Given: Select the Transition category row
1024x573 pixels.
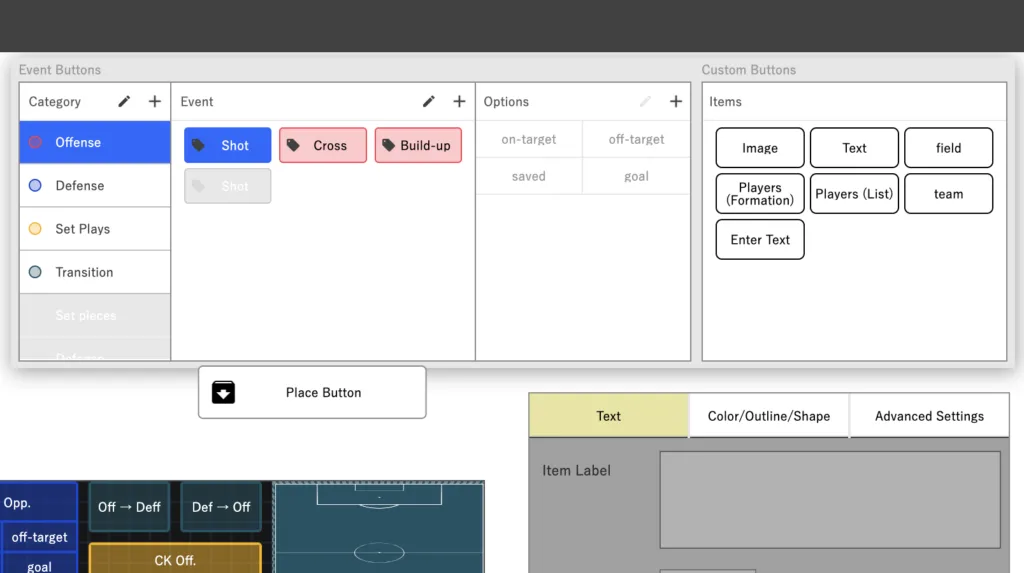Looking at the screenshot, I should [95, 272].
